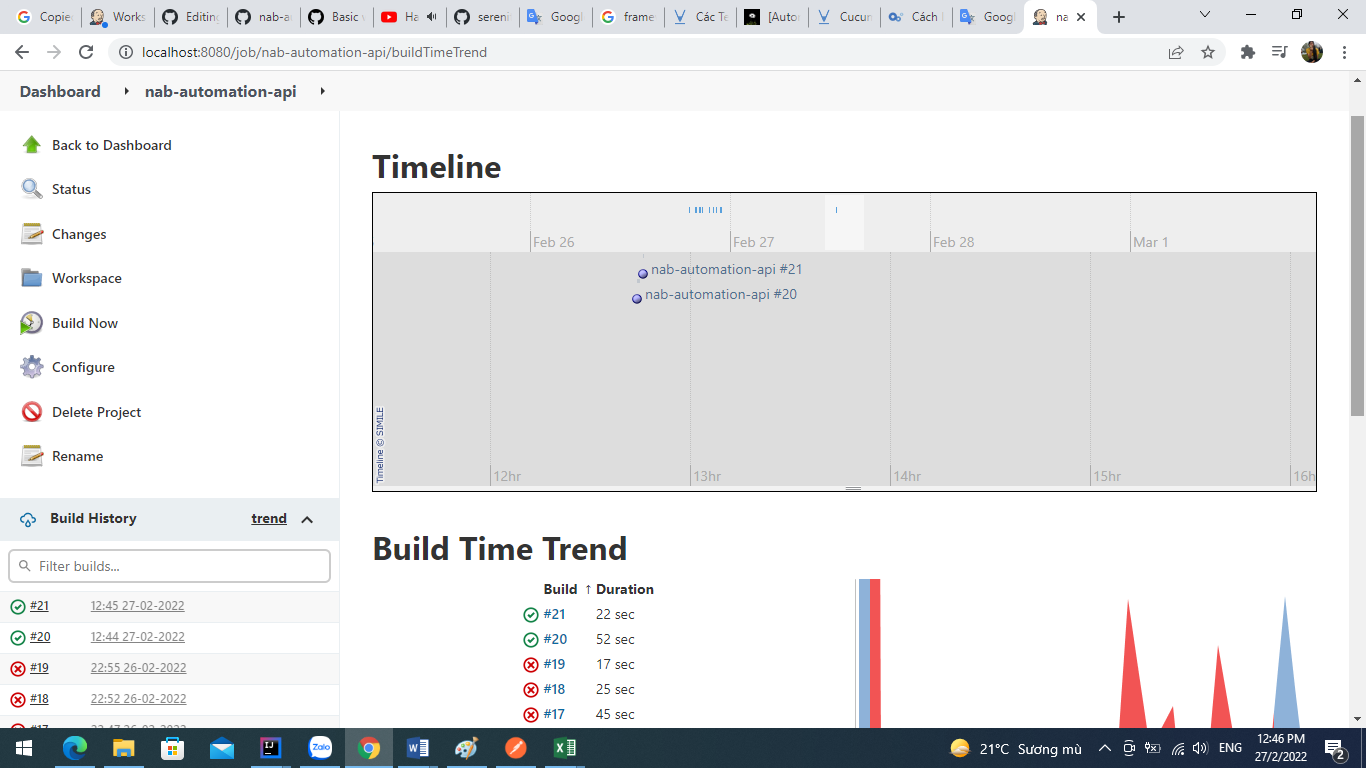Open the #21 link in Build Time Trend table

click(554, 614)
